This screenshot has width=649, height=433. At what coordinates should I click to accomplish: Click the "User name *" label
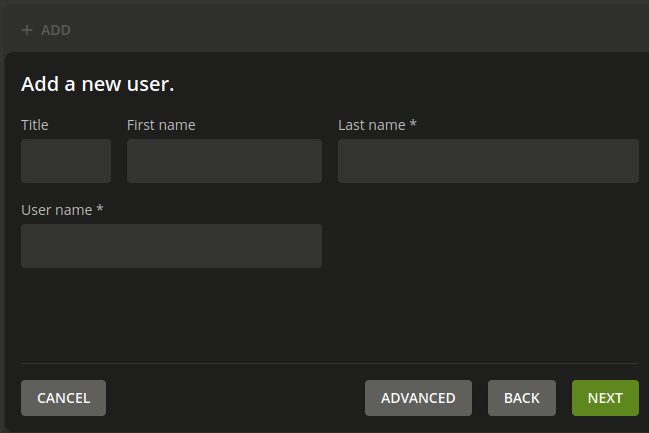click(62, 210)
